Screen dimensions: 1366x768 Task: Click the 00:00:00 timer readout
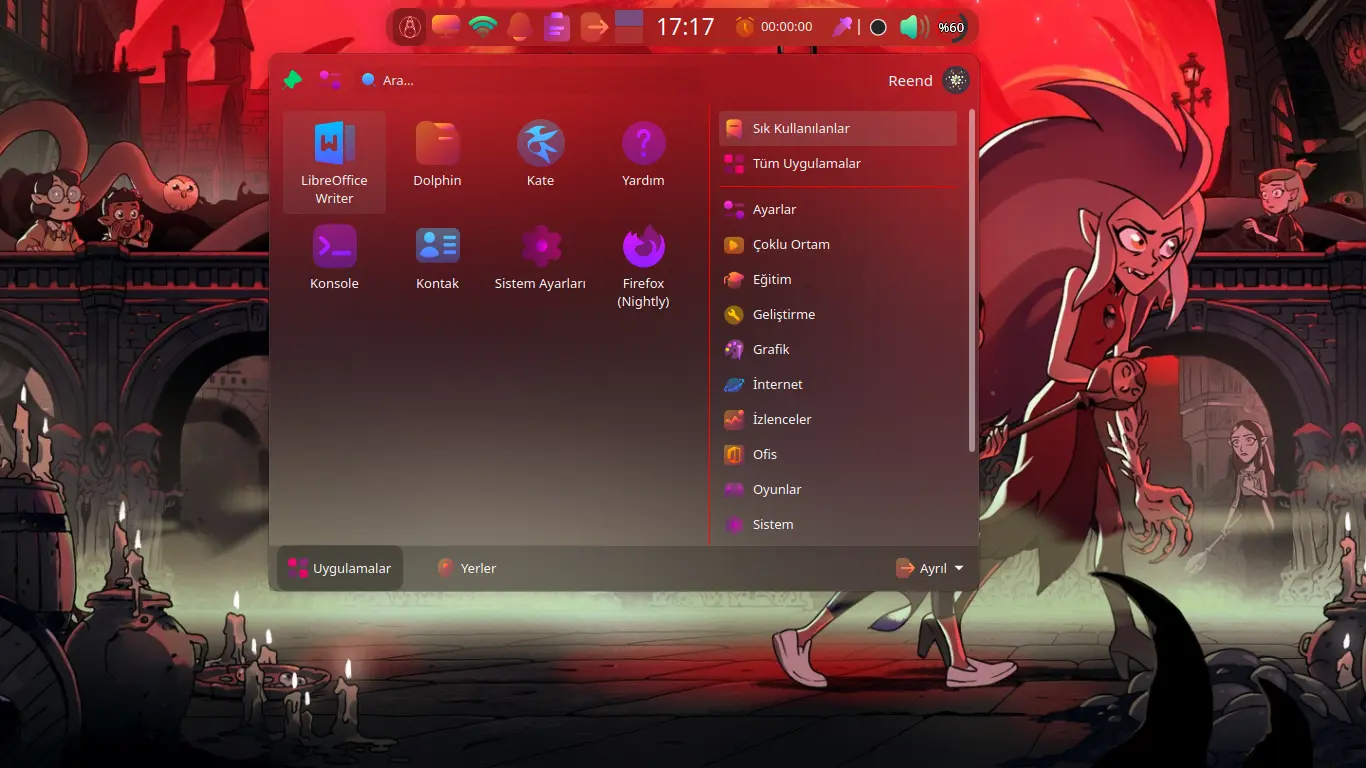click(787, 27)
